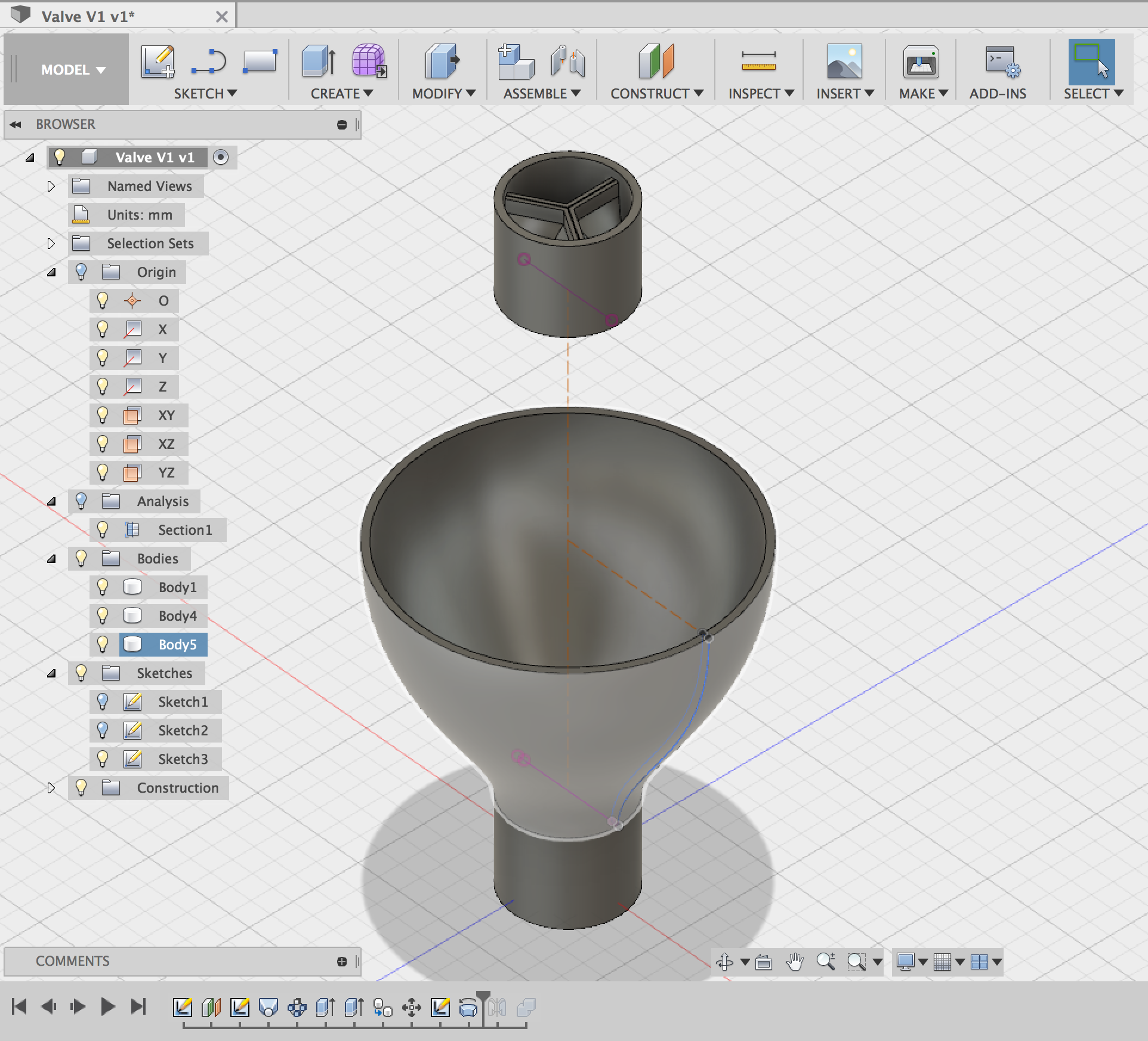Jump to timeline start
Image resolution: width=1148 pixels, height=1041 pixels.
pos(19,1007)
